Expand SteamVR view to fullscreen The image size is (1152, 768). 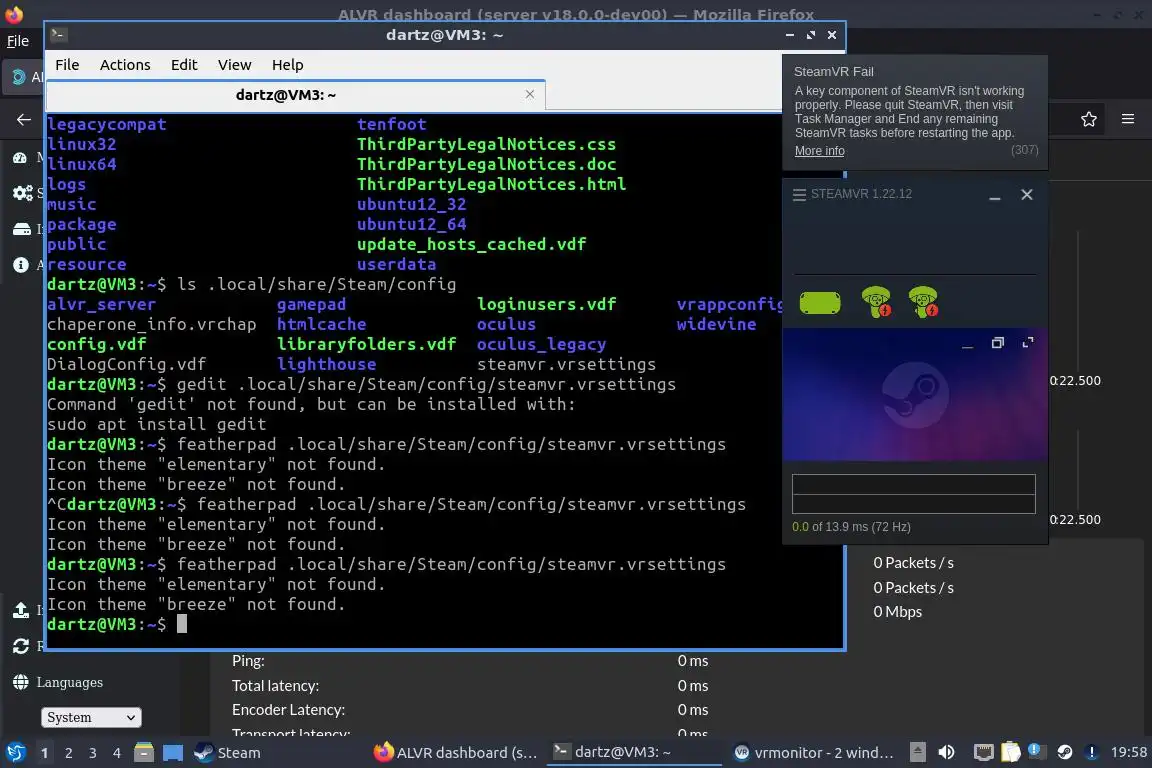[1028, 342]
